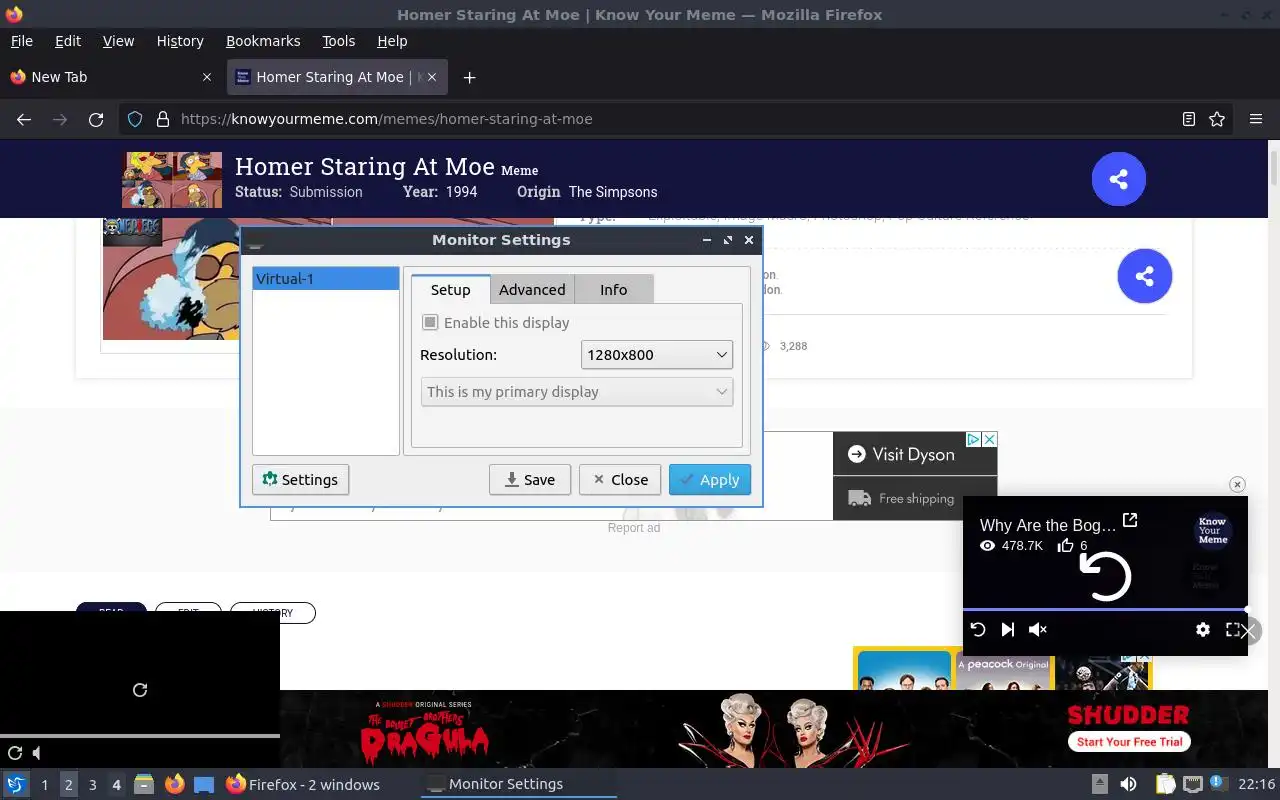Toggle Enable this display checkbox
The image size is (1280, 800).
pyautogui.click(x=430, y=322)
